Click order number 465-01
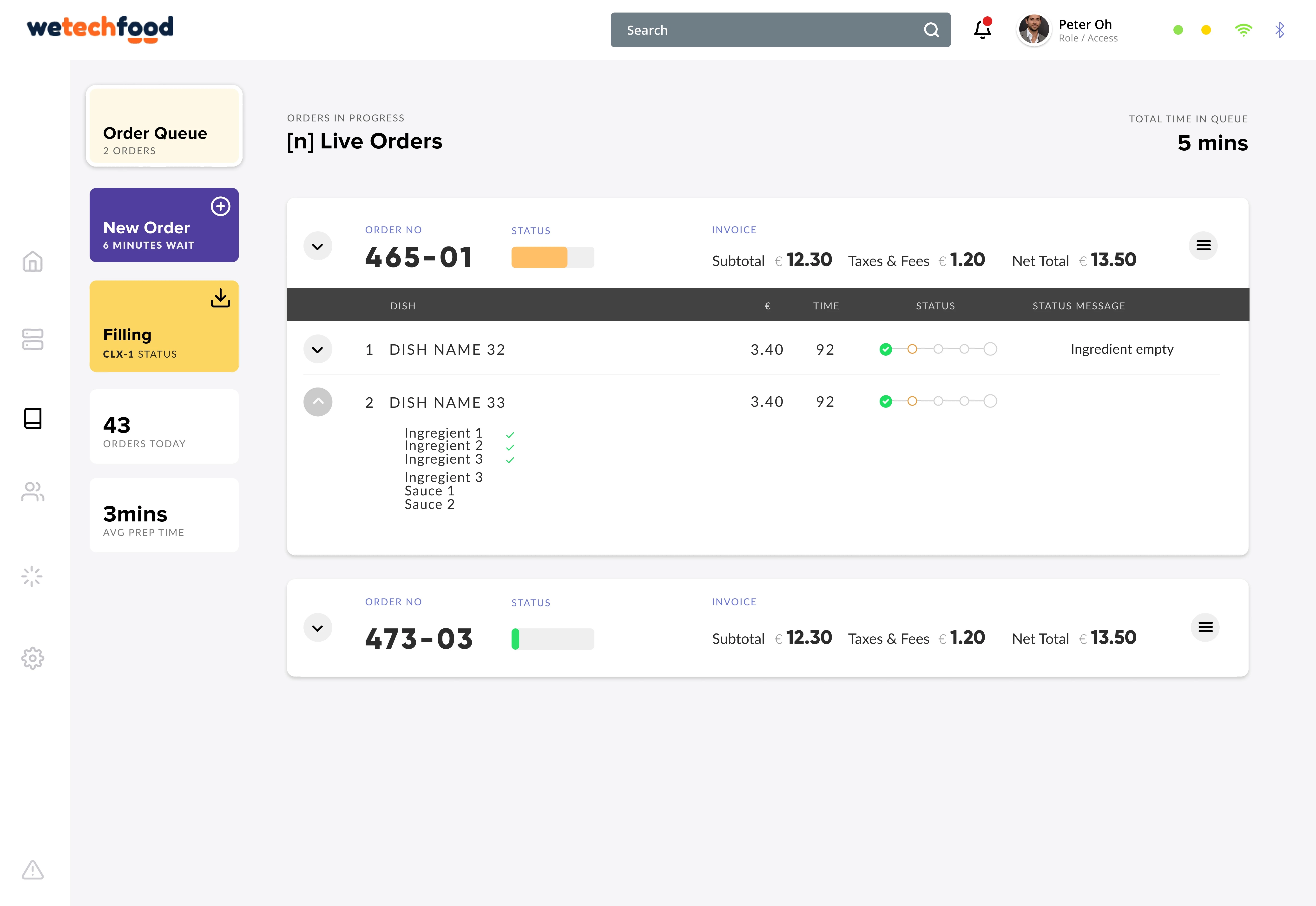The width and height of the screenshot is (1316, 906). point(419,257)
